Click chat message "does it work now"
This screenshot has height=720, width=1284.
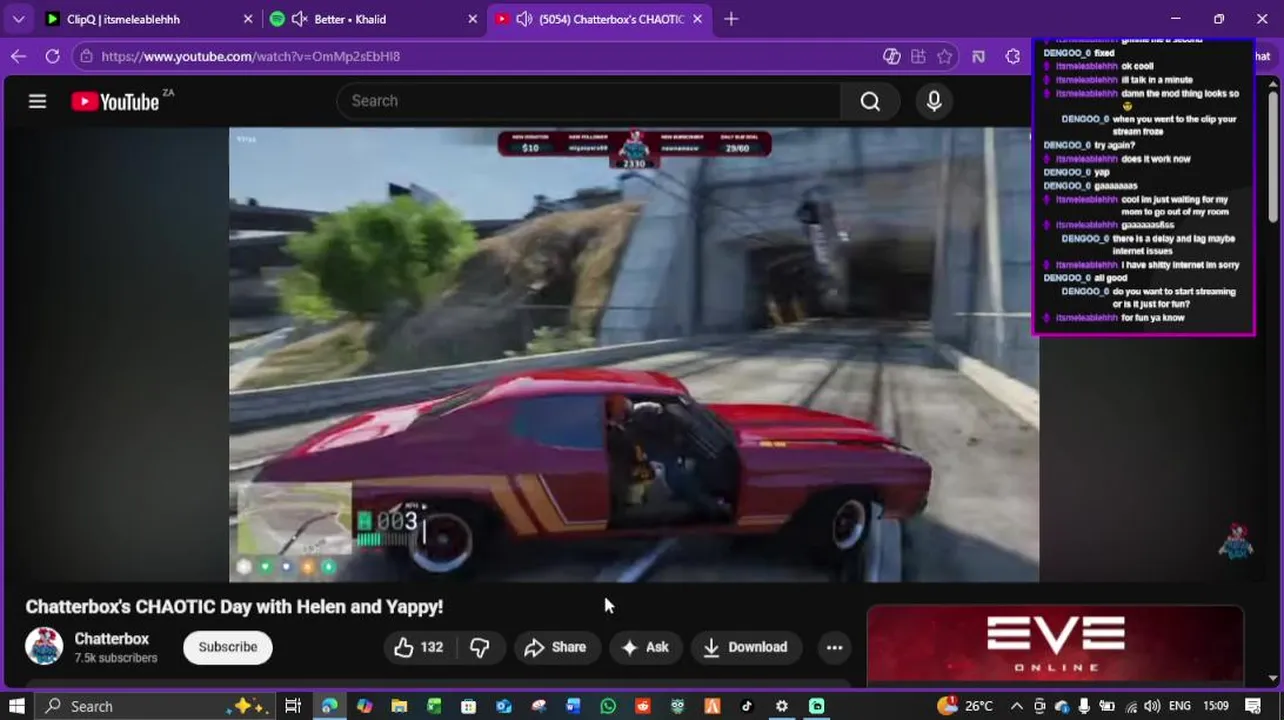coord(1156,159)
